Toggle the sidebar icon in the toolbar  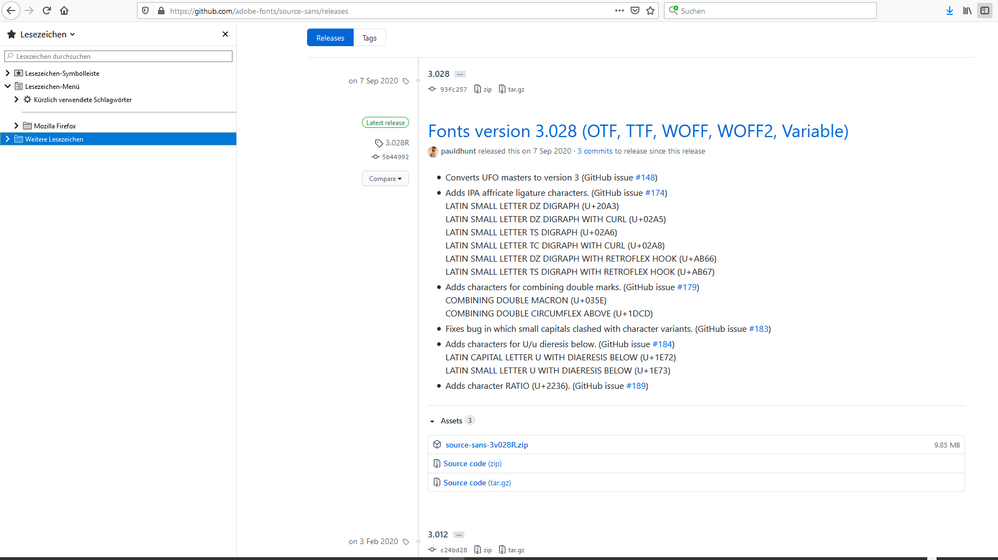pos(985,11)
